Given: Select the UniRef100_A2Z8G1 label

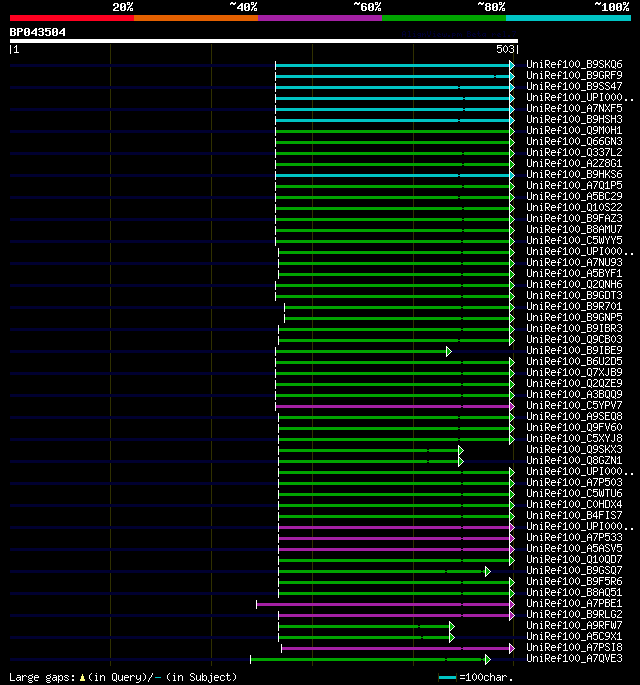Looking at the screenshot, I should (x=574, y=163).
